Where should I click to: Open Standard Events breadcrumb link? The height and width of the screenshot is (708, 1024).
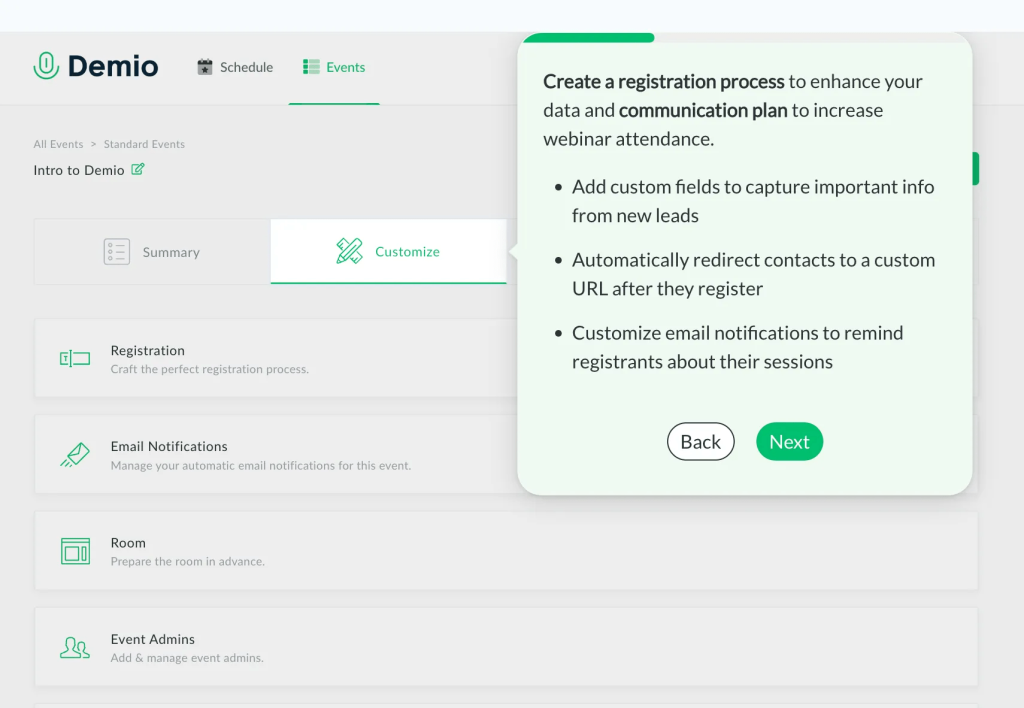[x=144, y=144]
